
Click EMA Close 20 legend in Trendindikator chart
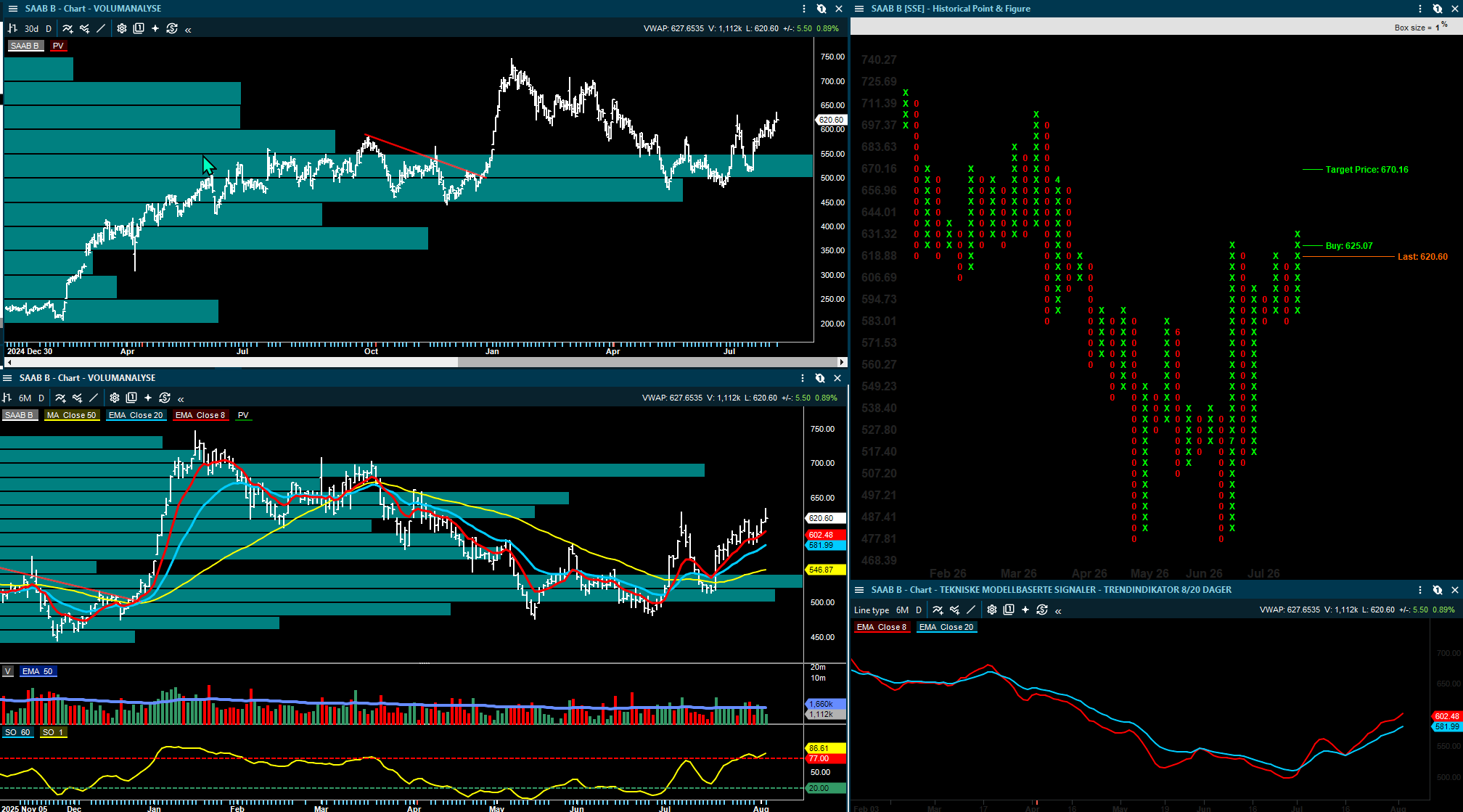[x=946, y=627]
